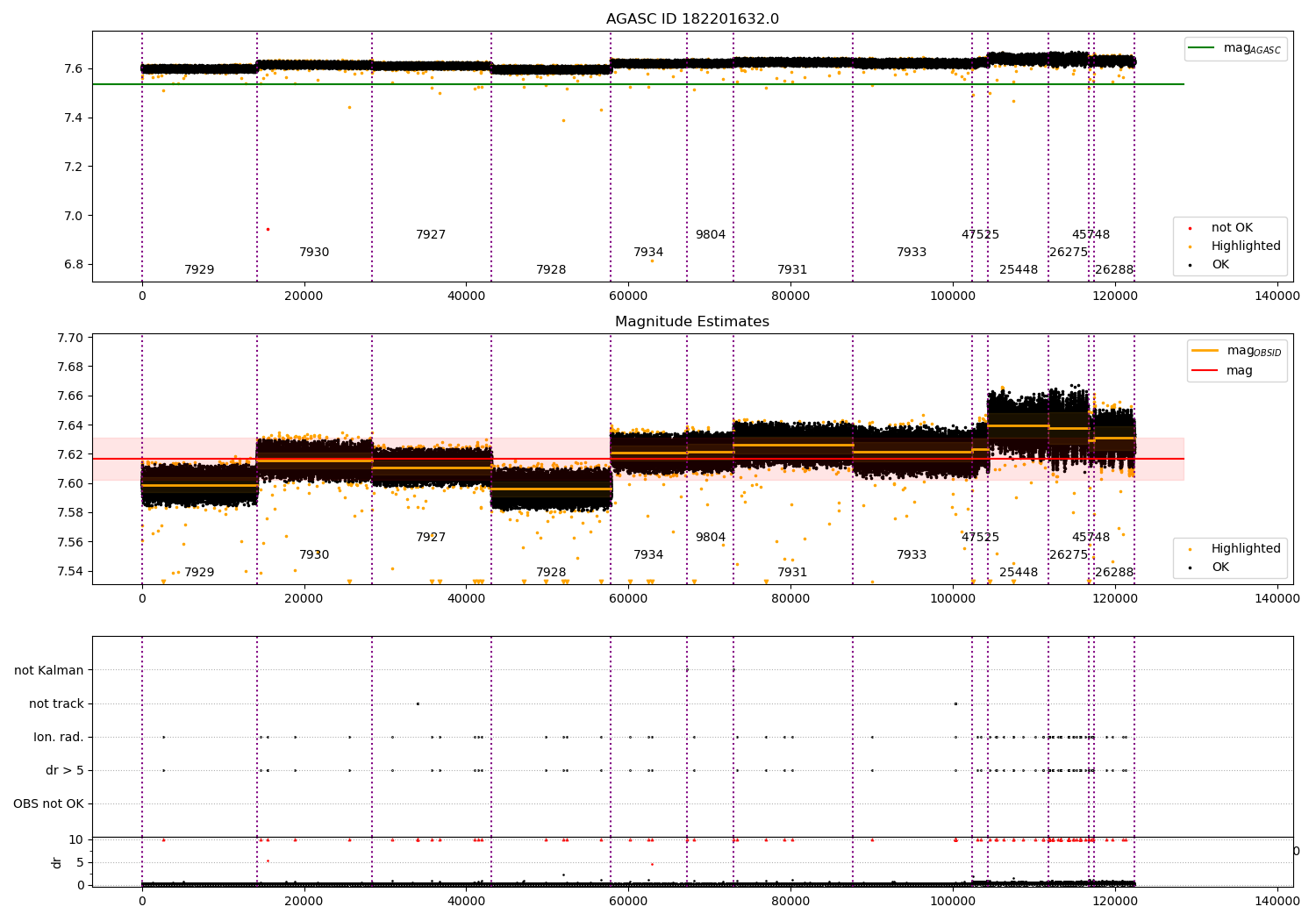Click obsid label 7928 in top plot

(551, 270)
